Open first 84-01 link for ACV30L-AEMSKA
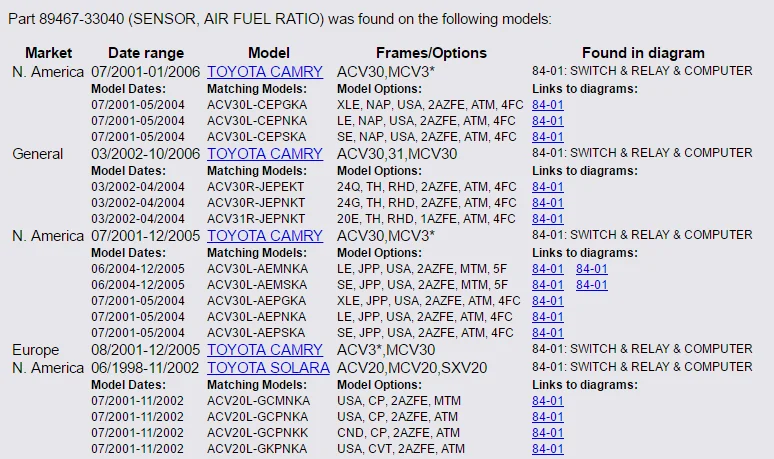 tap(547, 285)
